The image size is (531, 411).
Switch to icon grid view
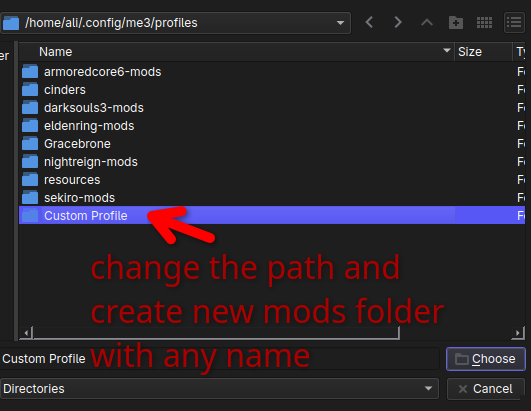coord(484,23)
